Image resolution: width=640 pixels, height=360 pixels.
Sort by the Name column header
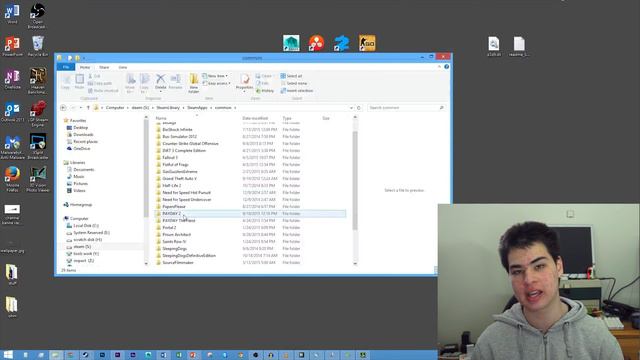[x=161, y=118]
